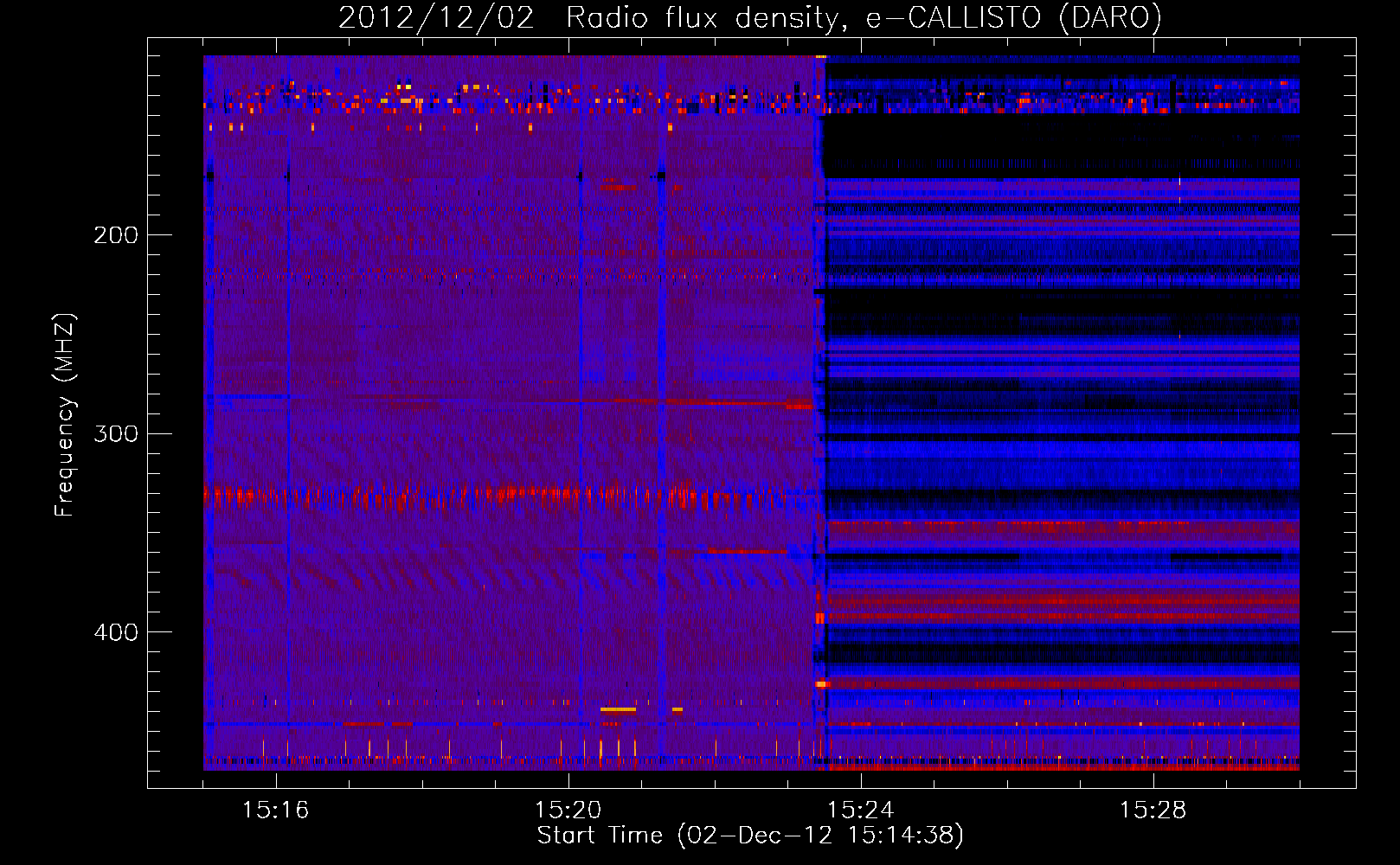Click the '15:28' time tick label
This screenshot has height=865, width=1400.
1153,811
